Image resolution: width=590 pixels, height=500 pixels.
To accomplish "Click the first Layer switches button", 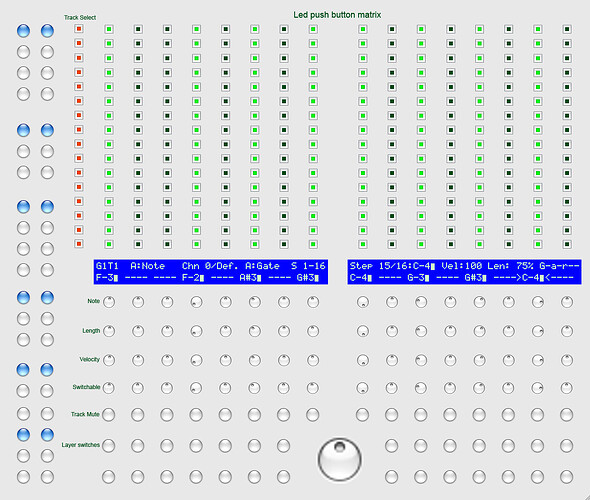I will (109, 445).
